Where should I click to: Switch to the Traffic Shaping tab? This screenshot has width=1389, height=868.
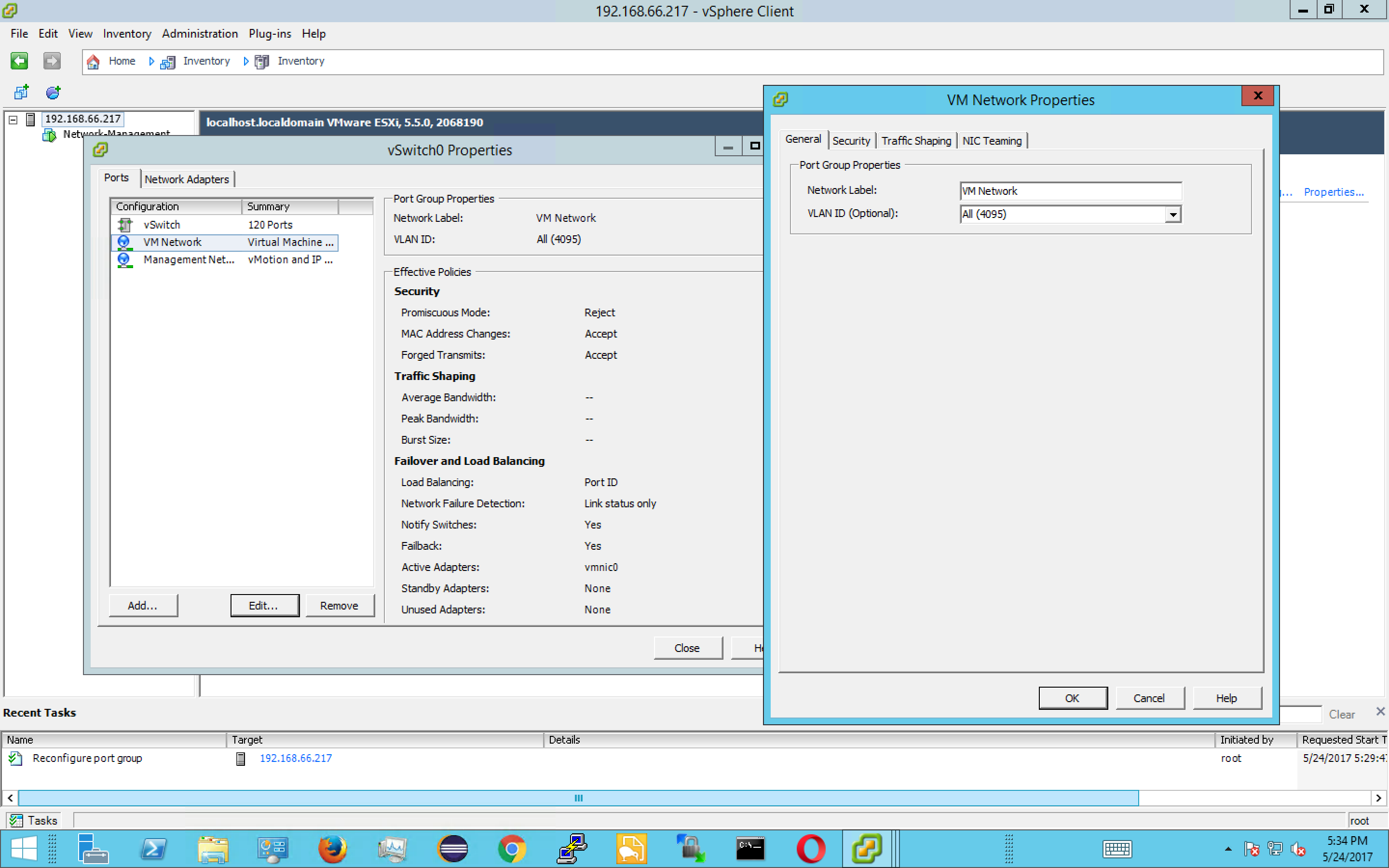(x=916, y=141)
